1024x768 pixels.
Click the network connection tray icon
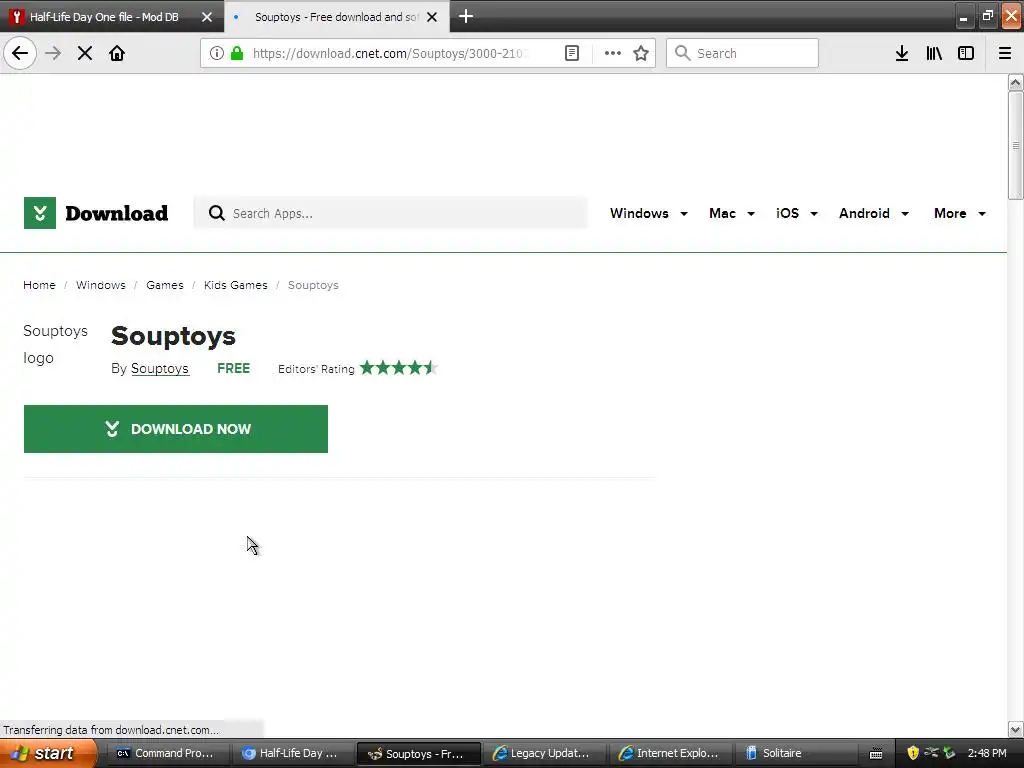pyautogui.click(x=931, y=754)
